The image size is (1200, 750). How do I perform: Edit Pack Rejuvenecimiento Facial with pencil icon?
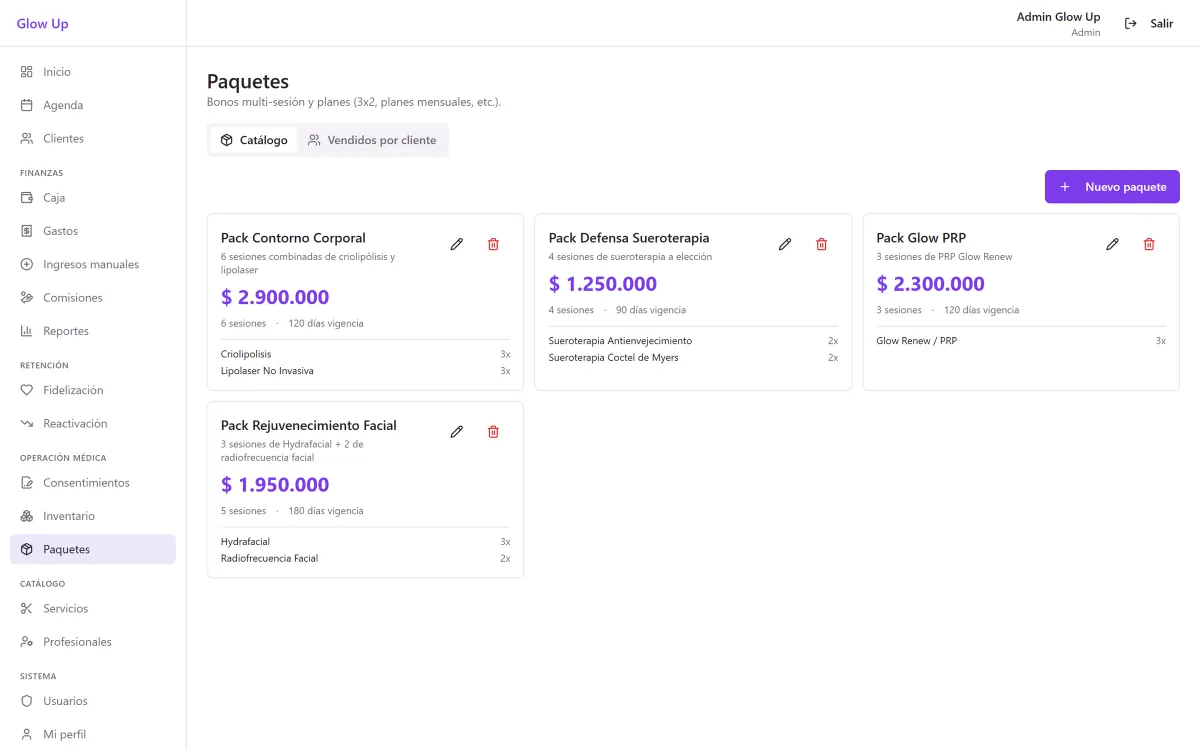(x=457, y=432)
